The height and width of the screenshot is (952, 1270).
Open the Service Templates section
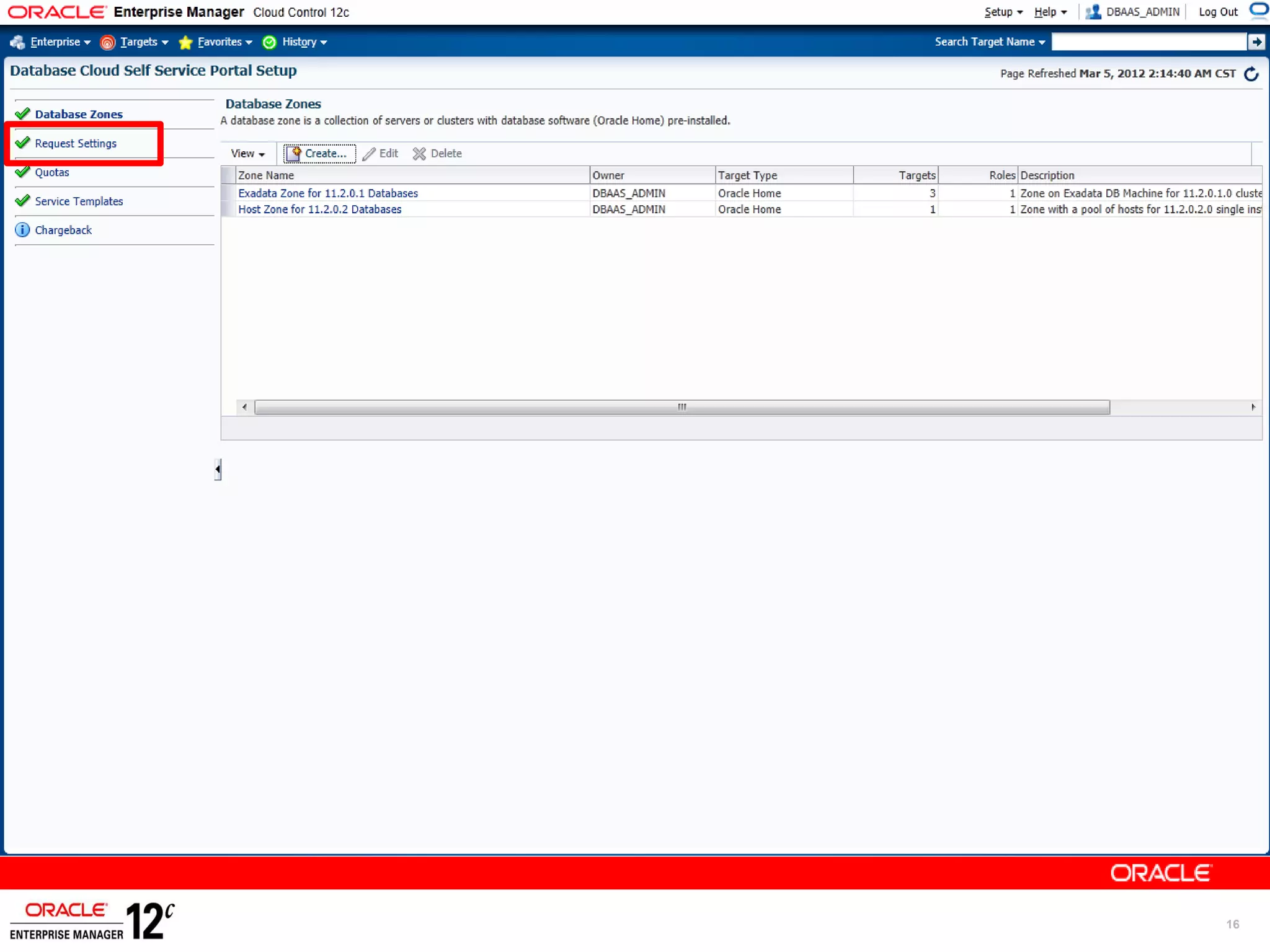[x=79, y=201]
